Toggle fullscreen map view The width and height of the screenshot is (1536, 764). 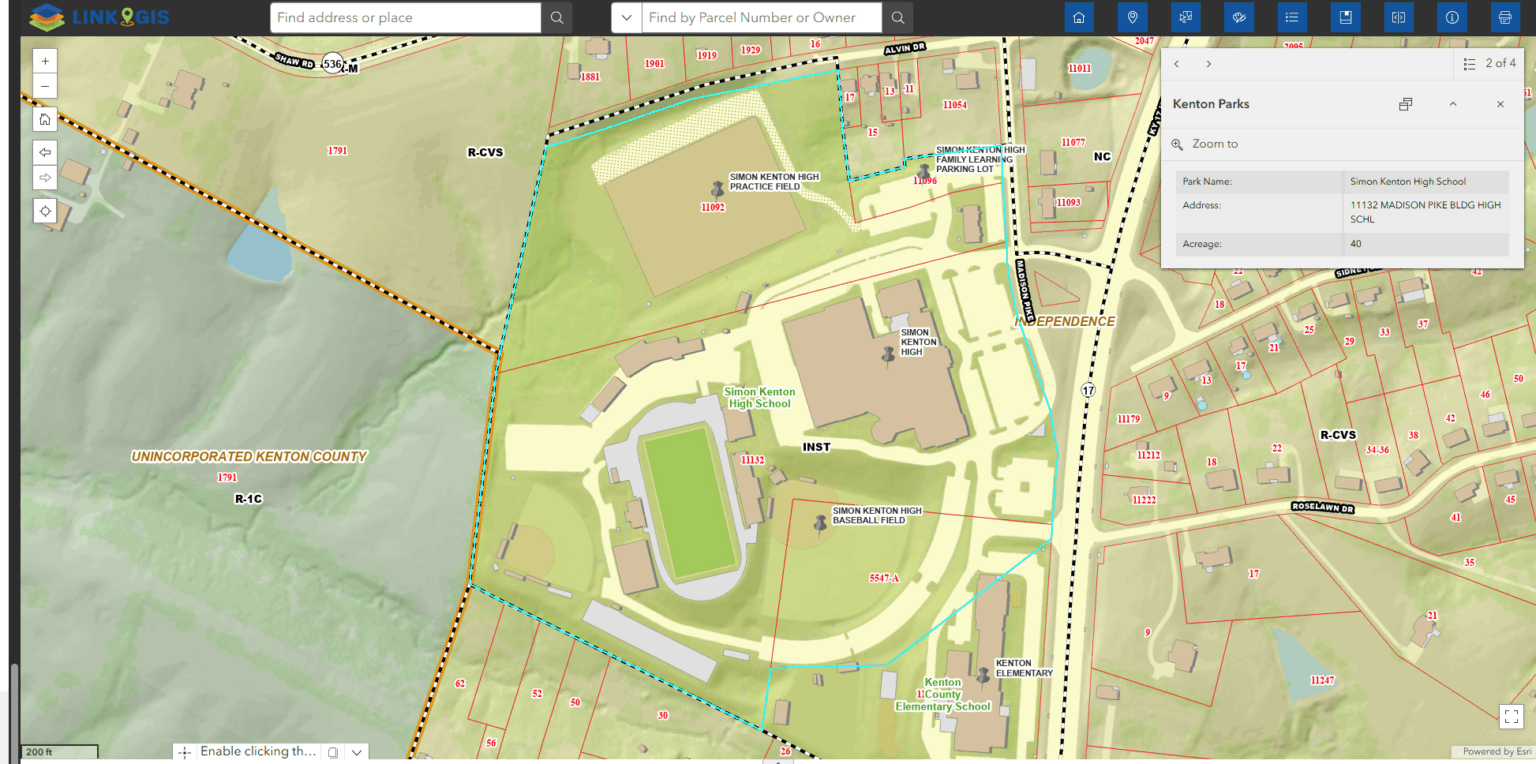[x=1511, y=716]
